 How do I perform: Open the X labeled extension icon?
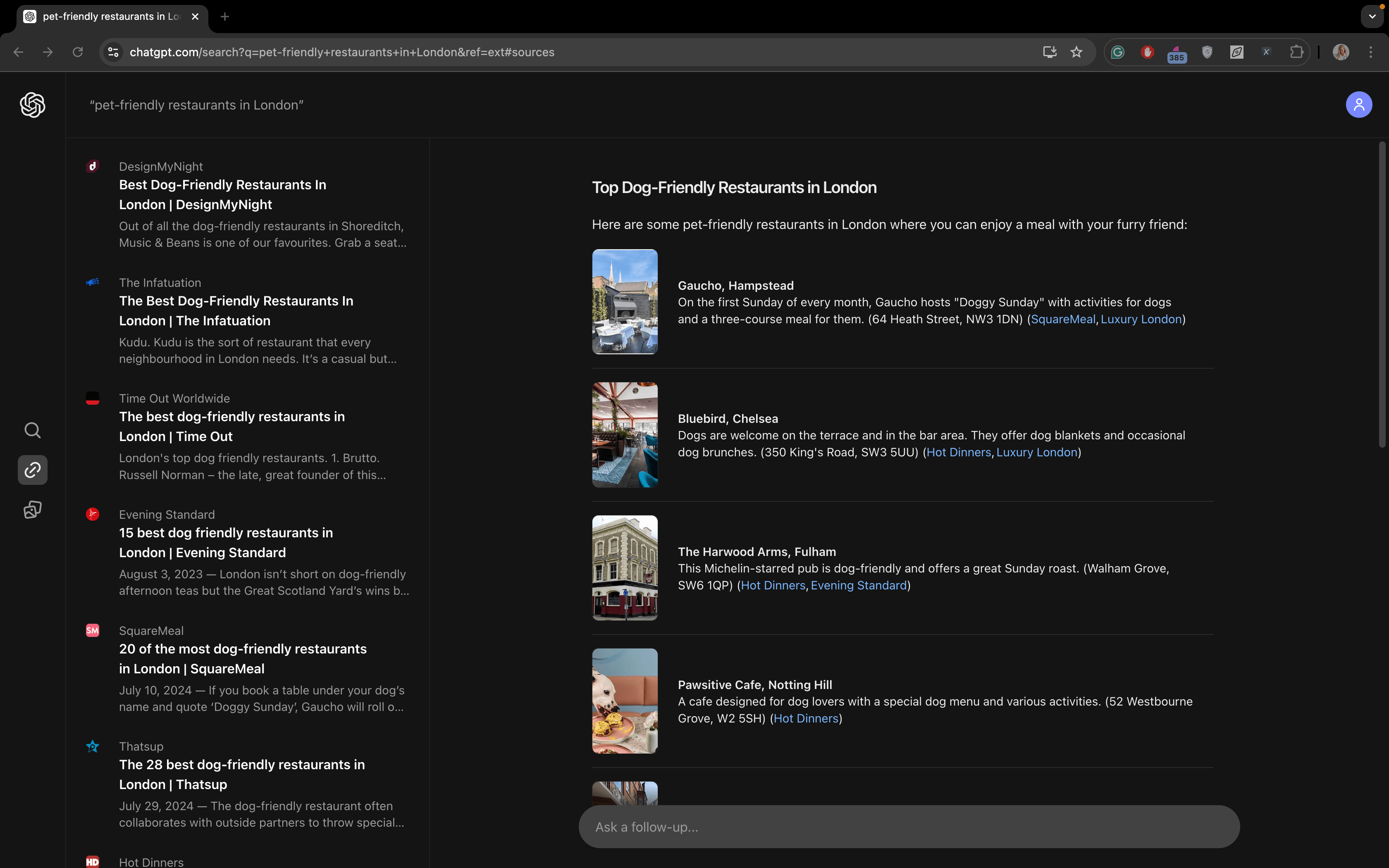(1267, 52)
